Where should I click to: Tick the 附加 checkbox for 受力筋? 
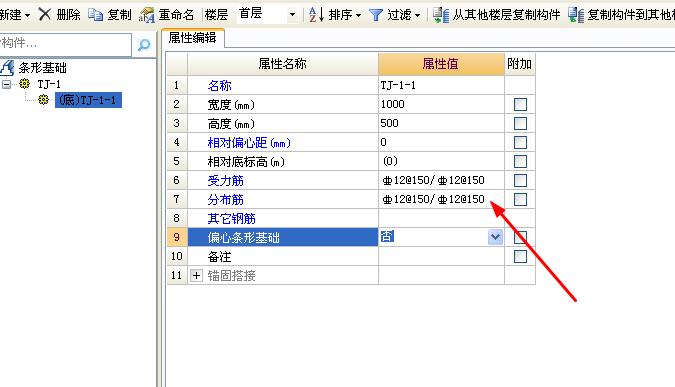pos(520,180)
